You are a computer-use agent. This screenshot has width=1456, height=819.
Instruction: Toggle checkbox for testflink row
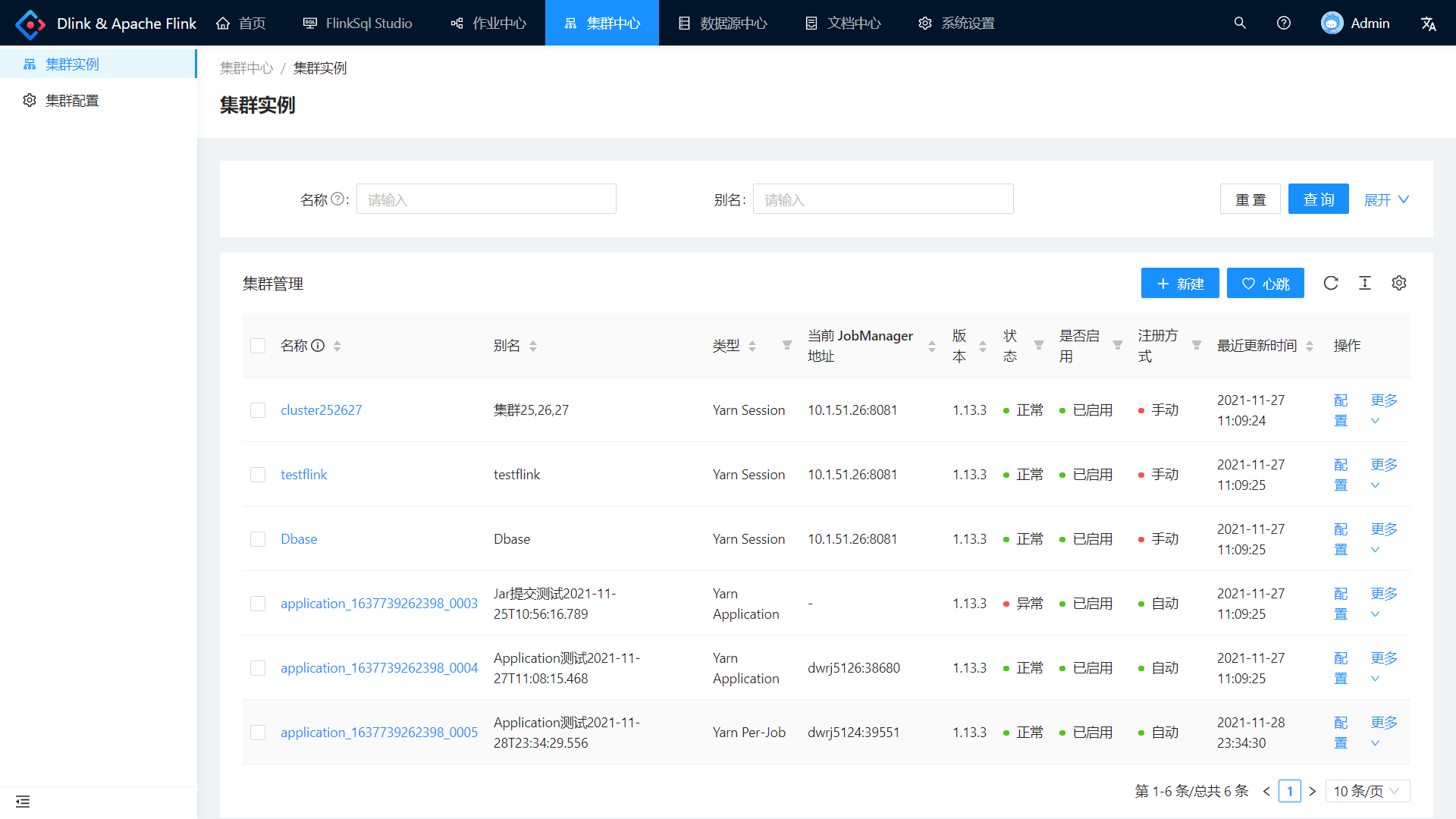(258, 474)
